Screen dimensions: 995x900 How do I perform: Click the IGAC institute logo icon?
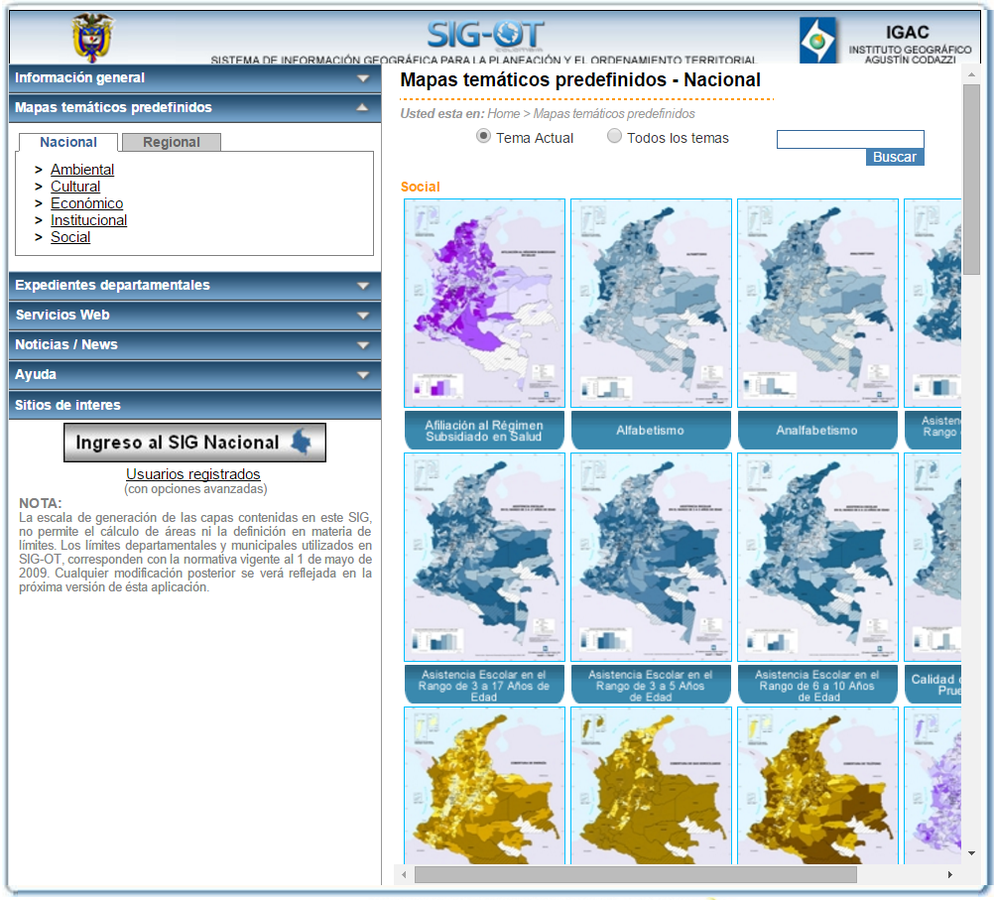819,40
